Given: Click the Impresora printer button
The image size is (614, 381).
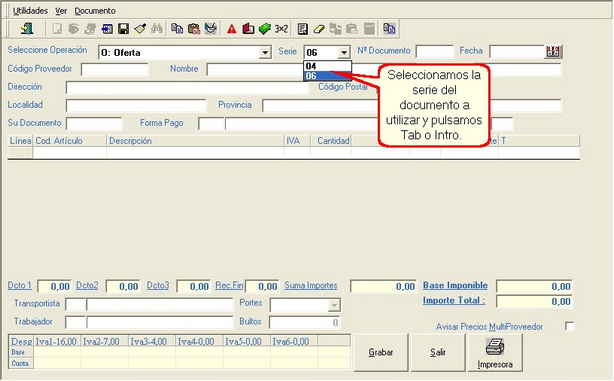Looking at the screenshot, I should pos(495,353).
